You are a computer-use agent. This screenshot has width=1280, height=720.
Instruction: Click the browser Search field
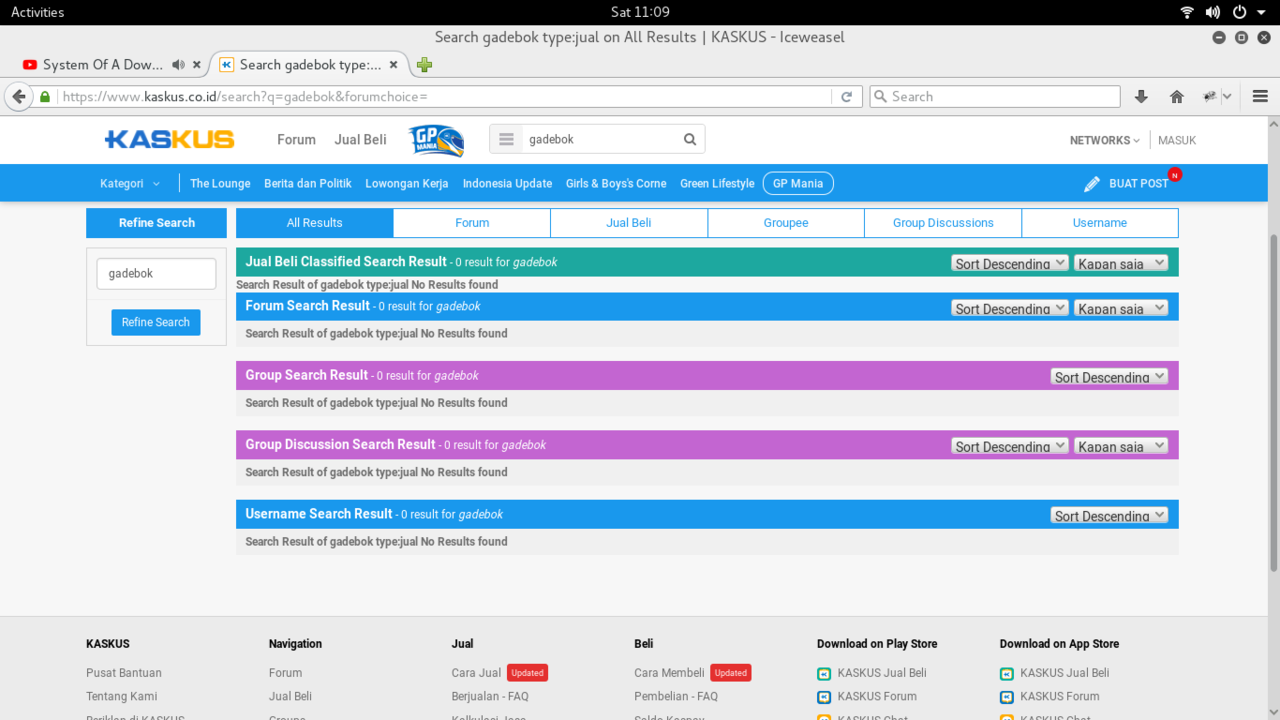point(995,97)
